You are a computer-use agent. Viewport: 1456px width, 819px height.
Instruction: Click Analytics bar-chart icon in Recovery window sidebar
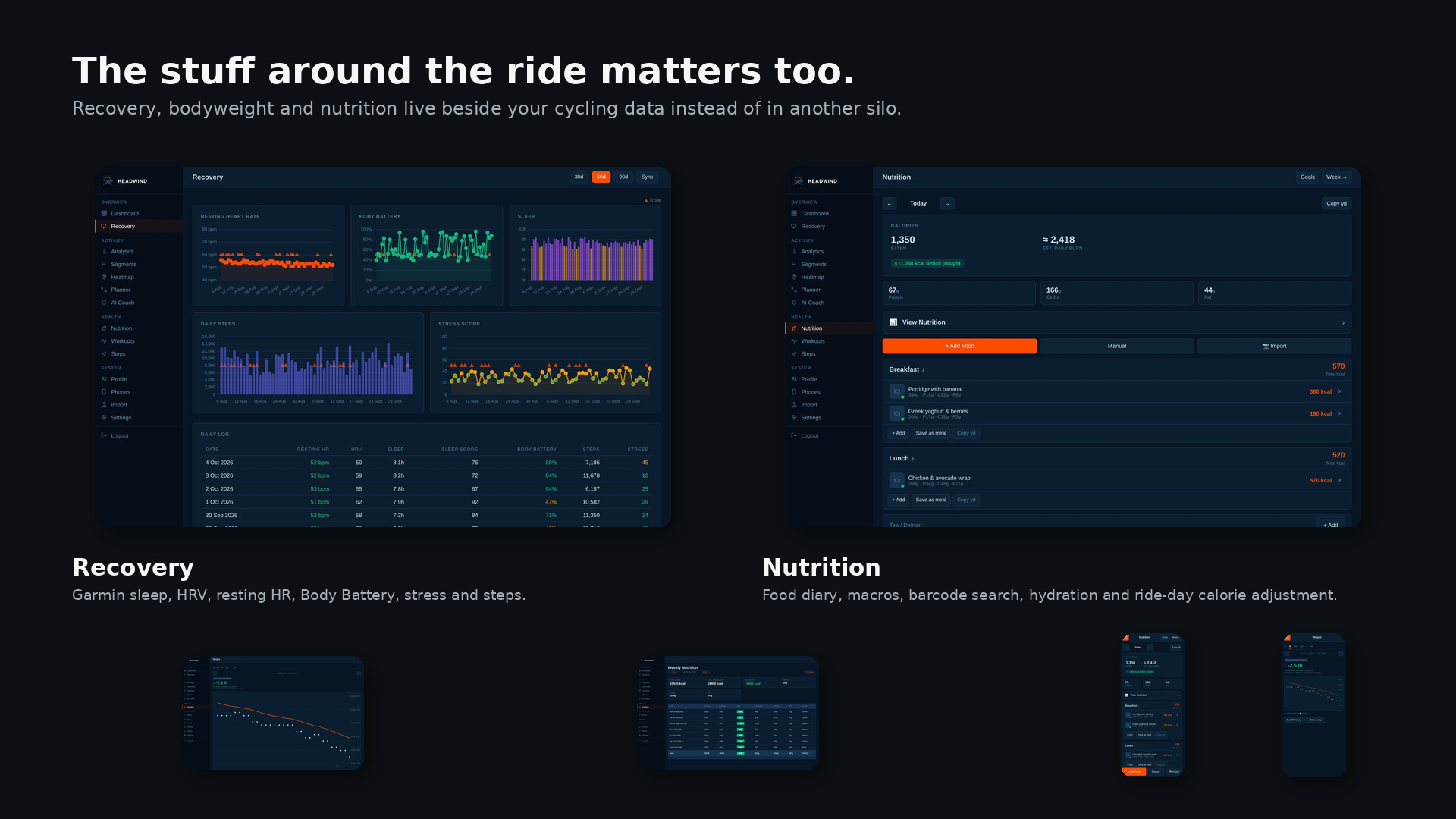tap(104, 252)
